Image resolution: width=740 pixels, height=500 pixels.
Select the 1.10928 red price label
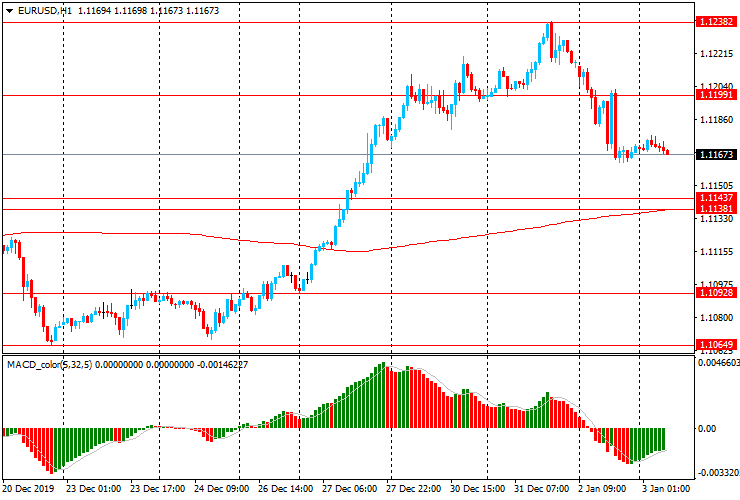pos(716,293)
